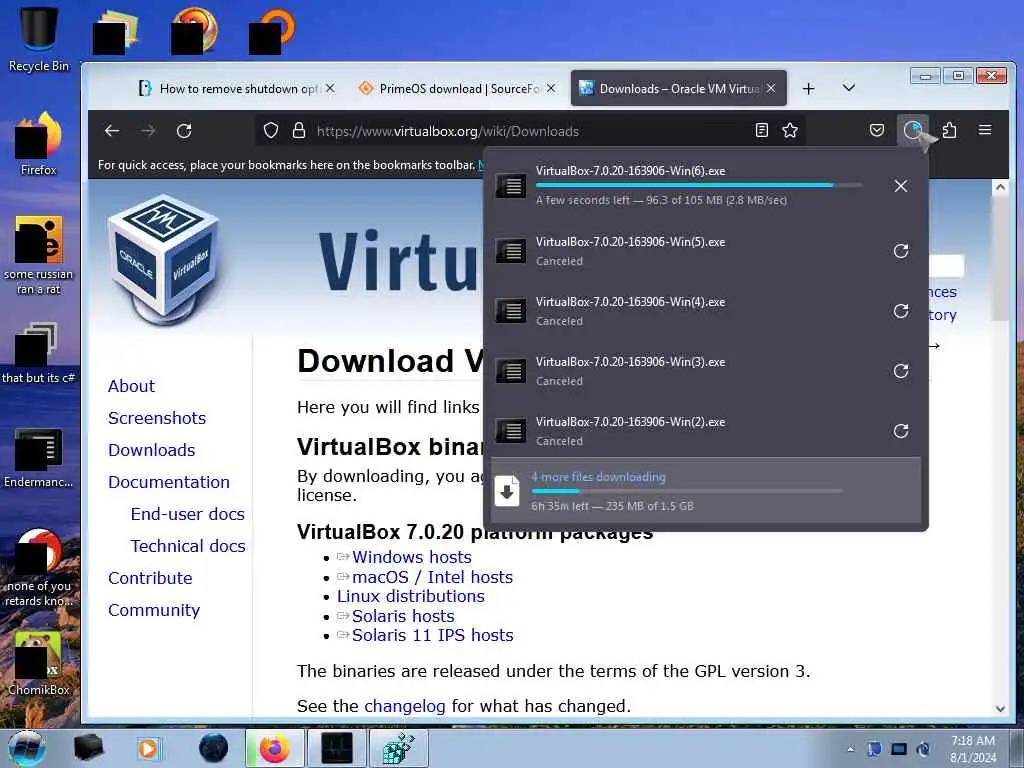The image size is (1024, 768).
Task: Cancel the VirtualBox Win(6).exe download
Action: 901,186
